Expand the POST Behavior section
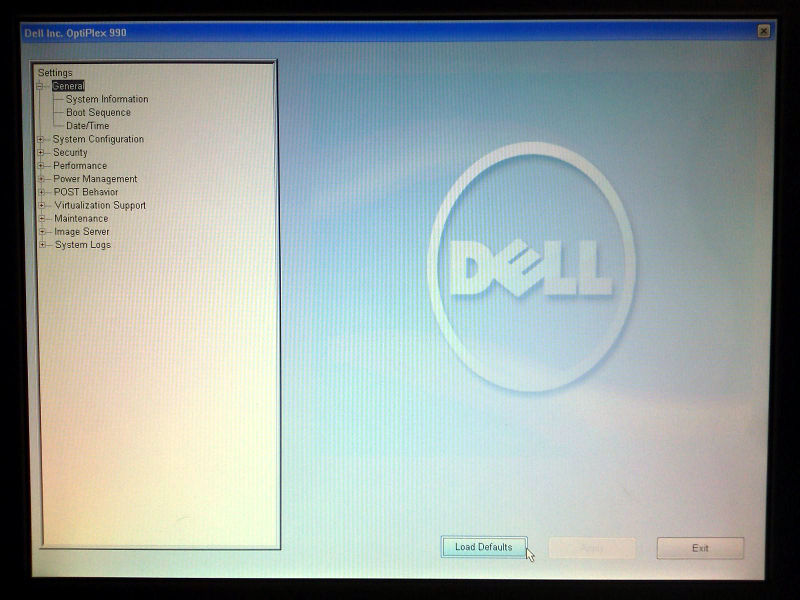The image size is (800, 600). click(42, 192)
